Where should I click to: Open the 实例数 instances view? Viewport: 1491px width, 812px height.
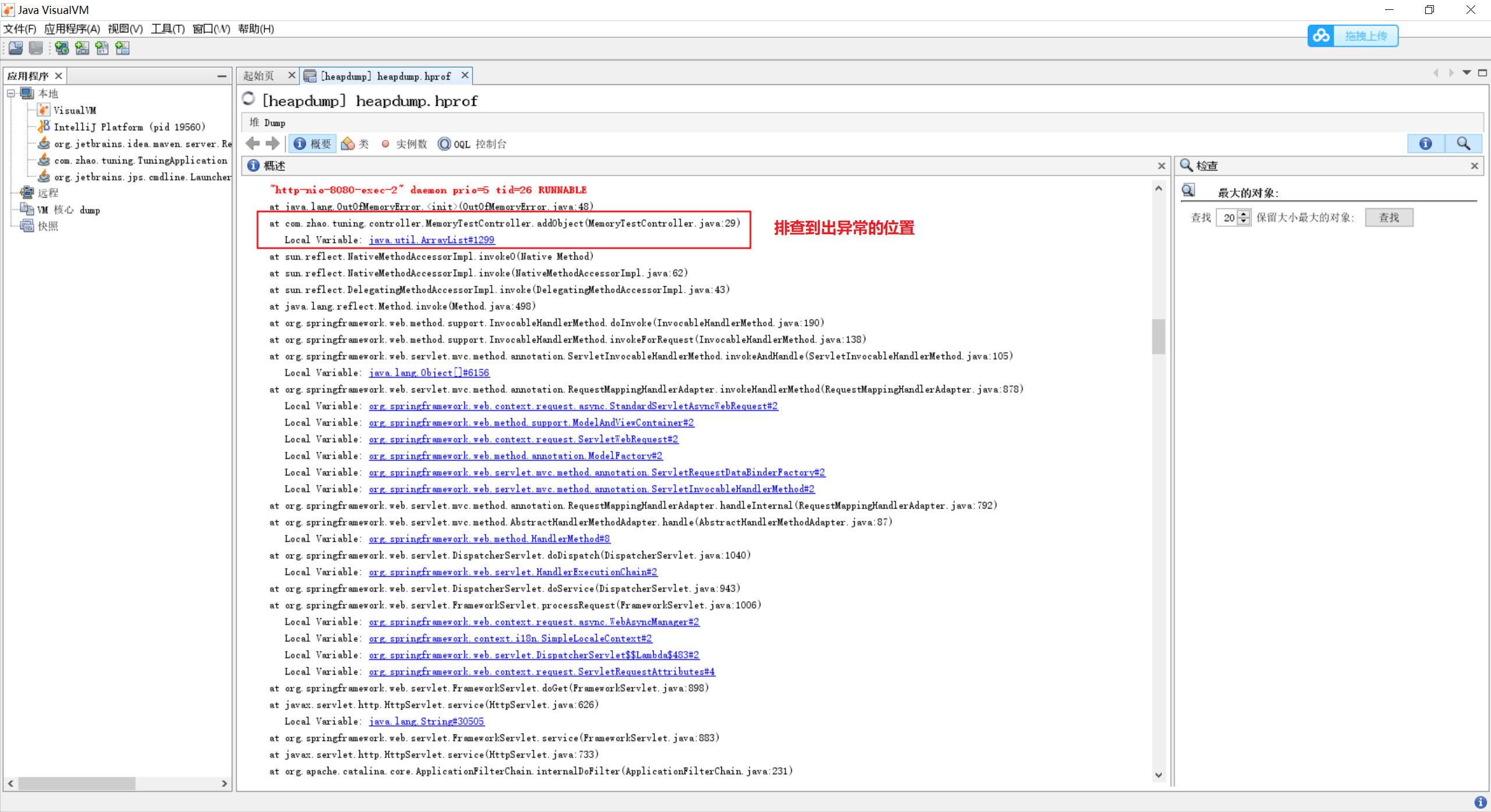pos(404,144)
